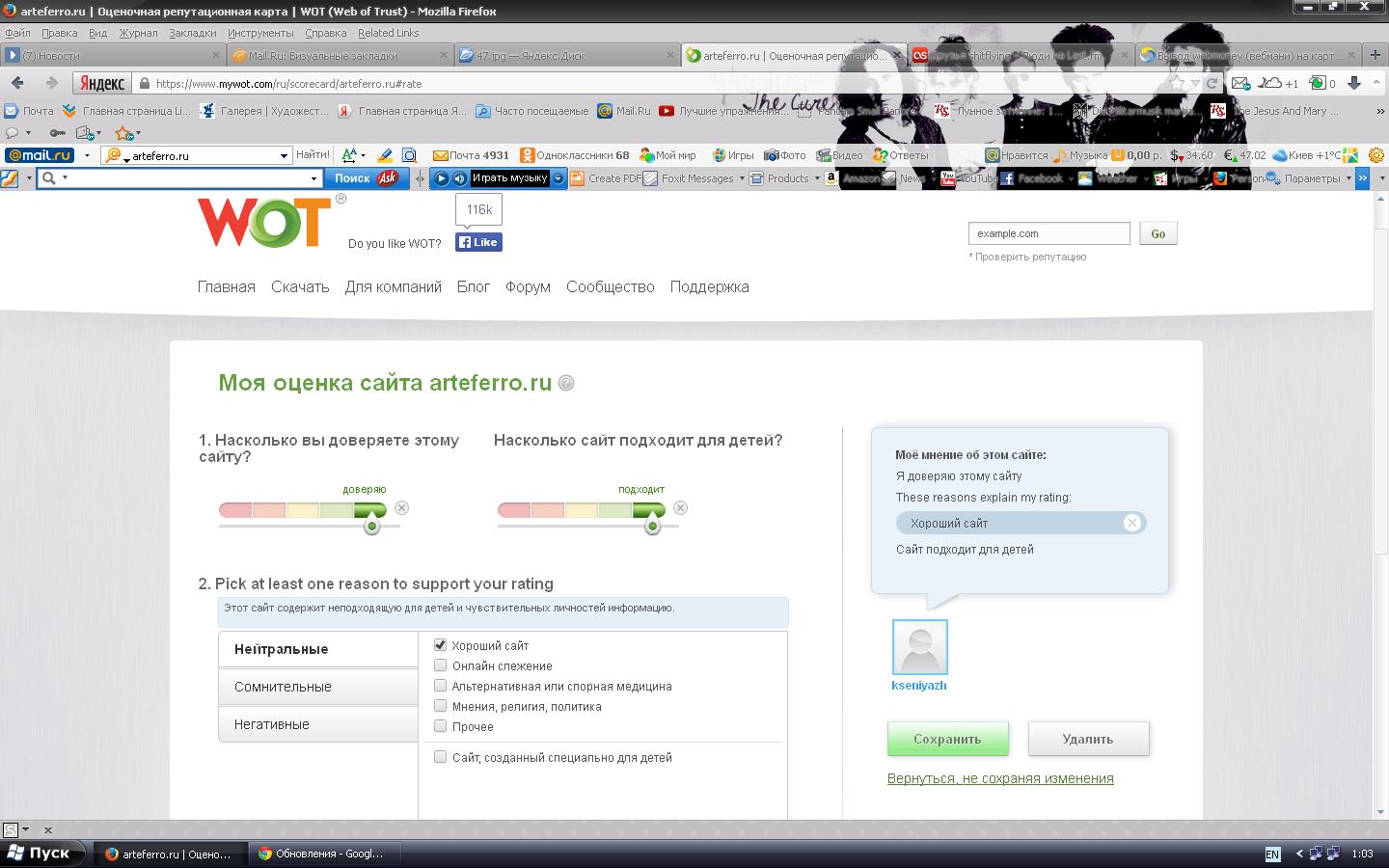Switch to the 47.jpg — Яндекс.Диск tab
This screenshot has height=868, width=1389.
point(566,55)
